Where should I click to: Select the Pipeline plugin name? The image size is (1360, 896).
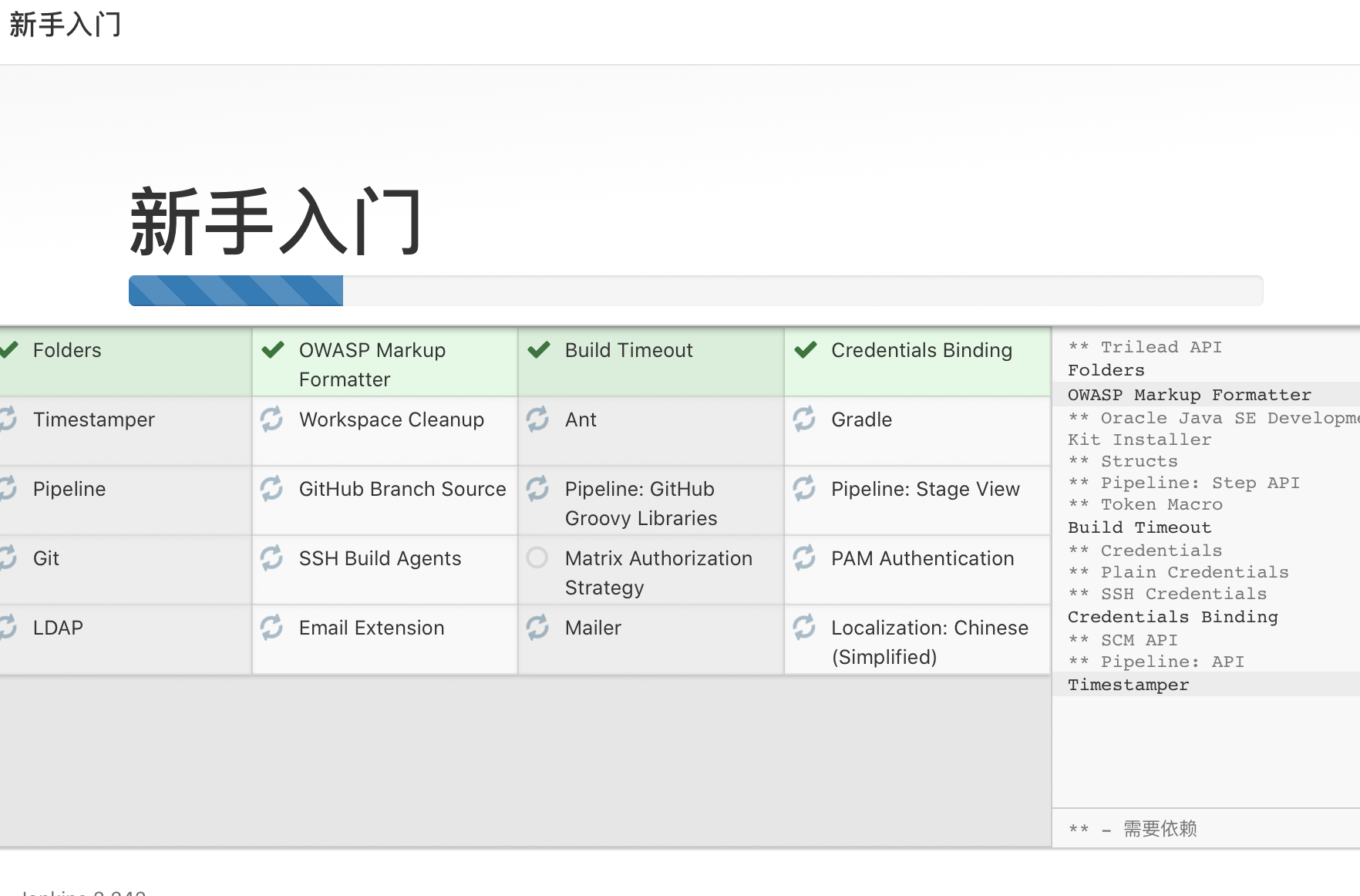coord(69,489)
